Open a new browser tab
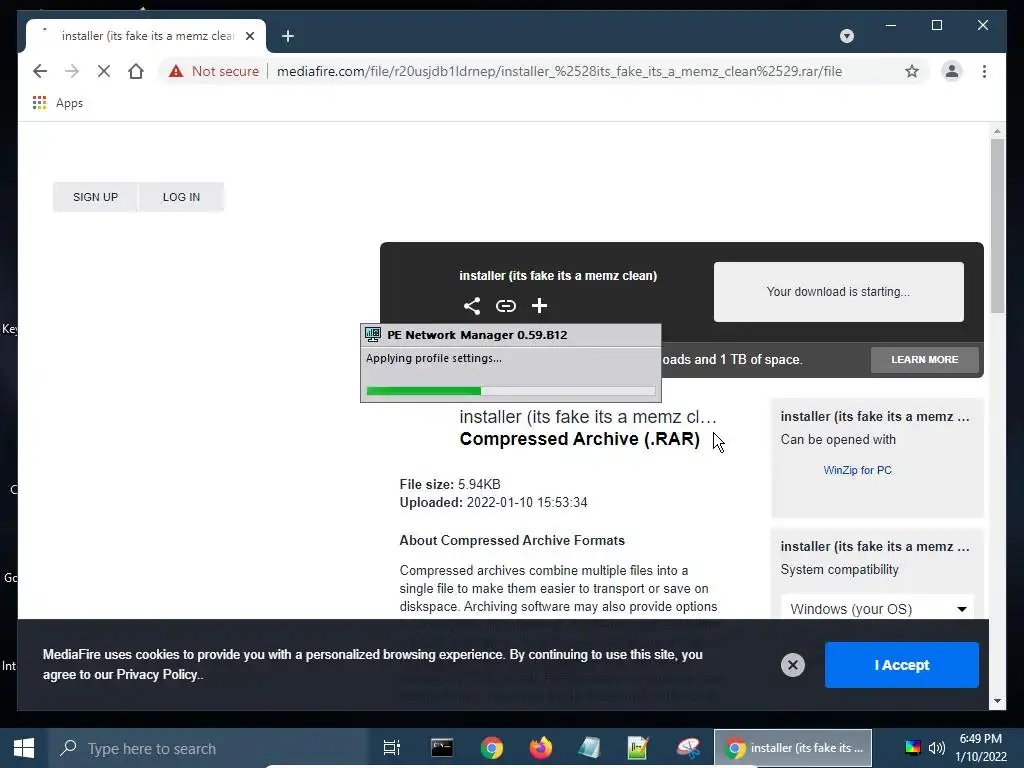This screenshot has width=1024, height=768. pos(288,36)
